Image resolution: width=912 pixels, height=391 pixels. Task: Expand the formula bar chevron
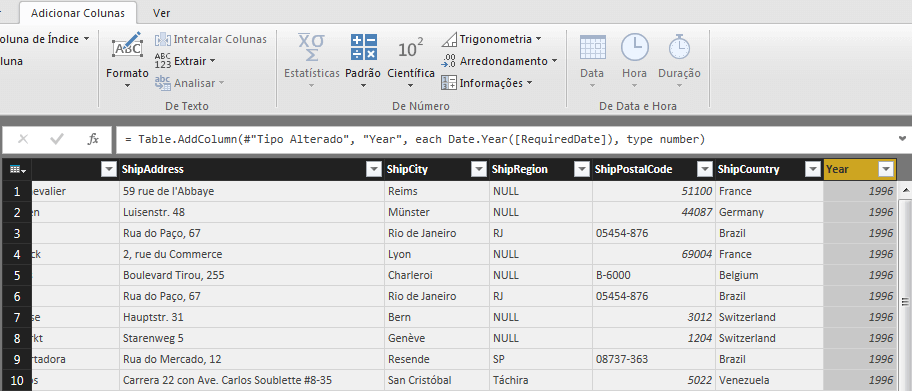tap(902, 138)
